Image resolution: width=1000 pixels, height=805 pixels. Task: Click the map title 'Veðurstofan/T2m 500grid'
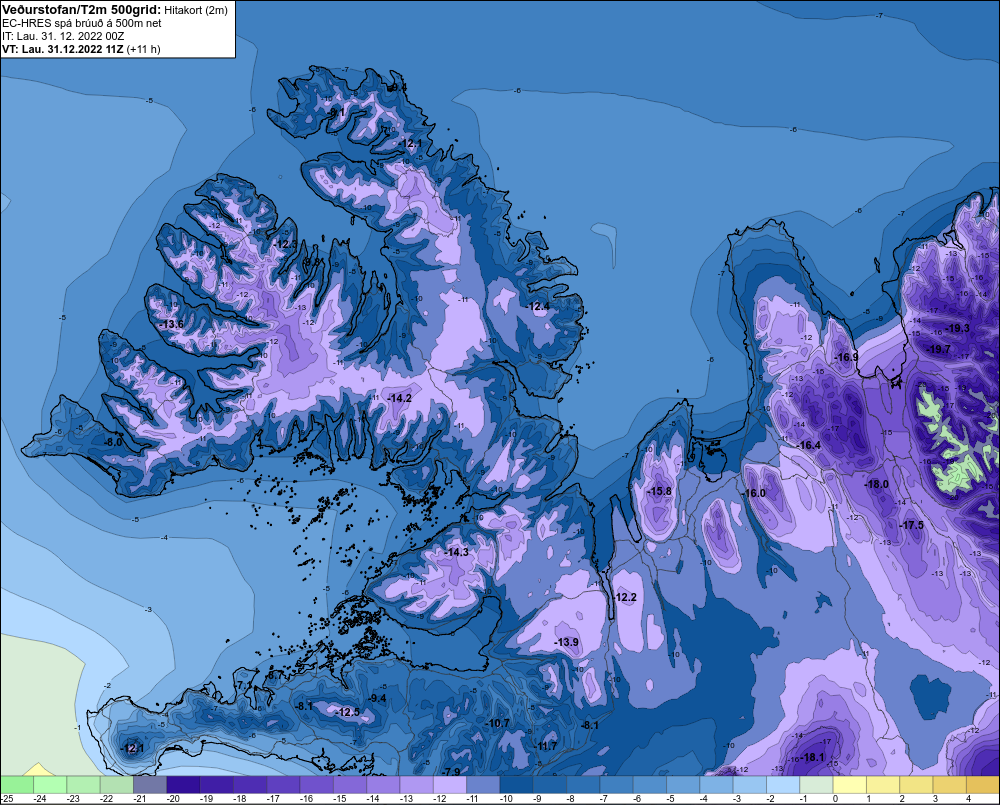click(79, 10)
